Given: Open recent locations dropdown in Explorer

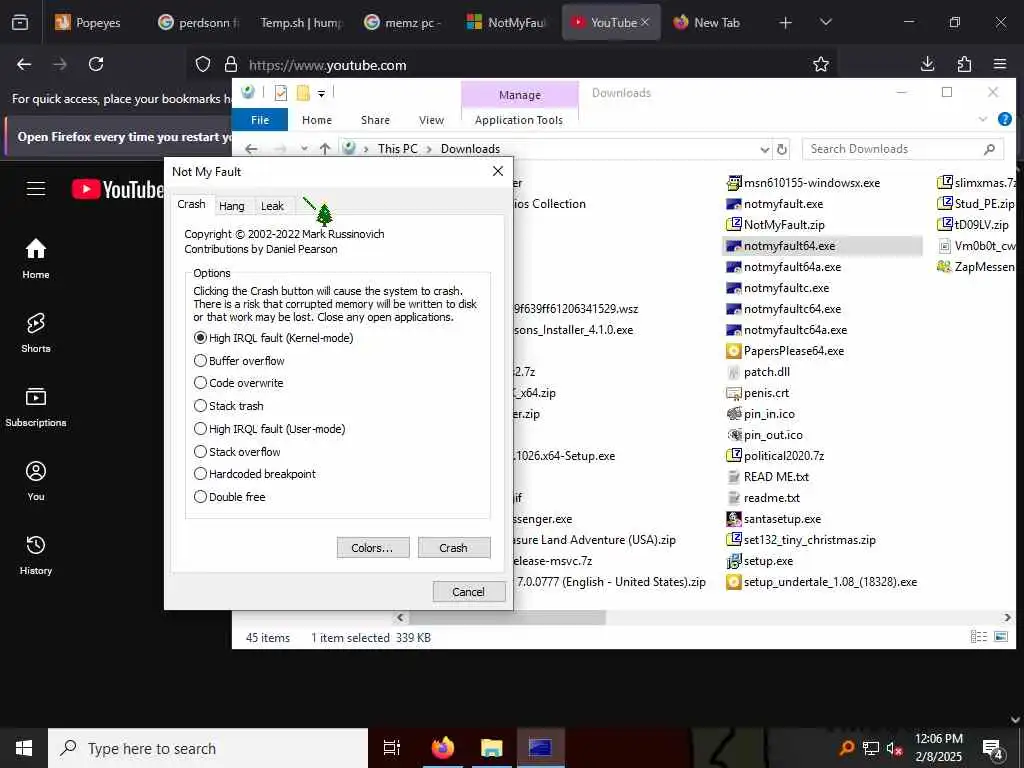Looking at the screenshot, I should 304,149.
